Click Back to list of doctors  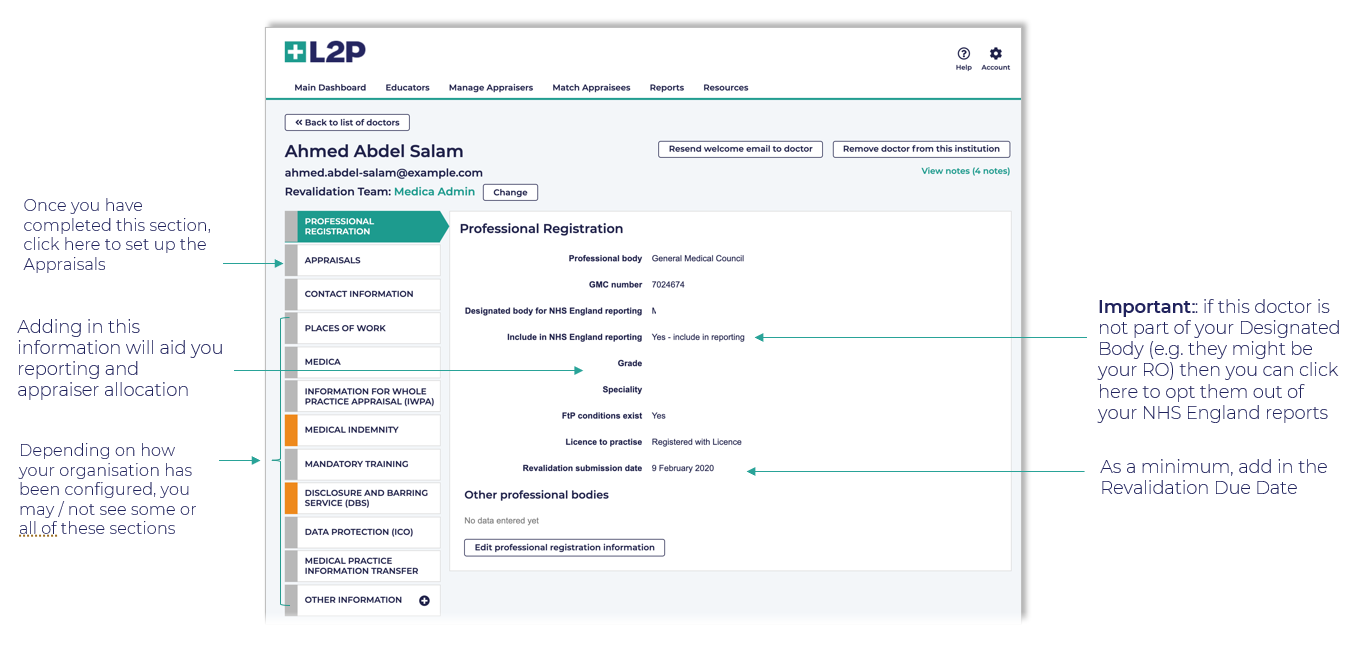(x=347, y=121)
